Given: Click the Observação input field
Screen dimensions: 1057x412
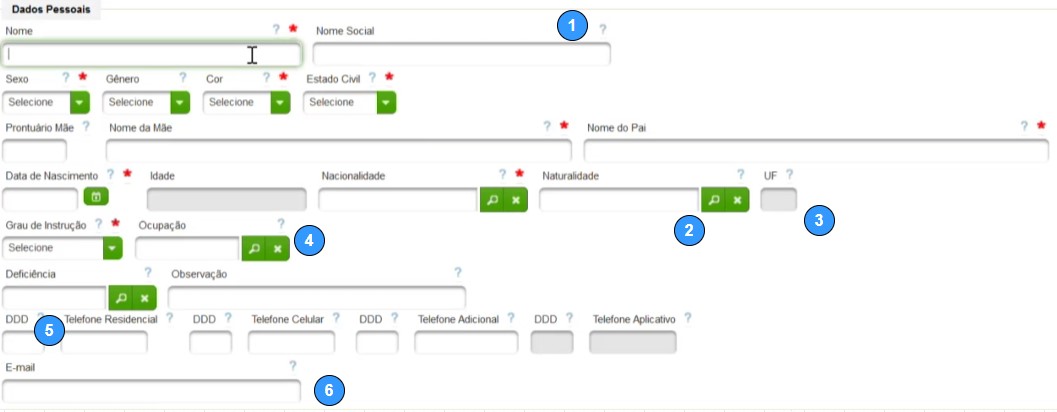Looking at the screenshot, I should tap(317, 297).
